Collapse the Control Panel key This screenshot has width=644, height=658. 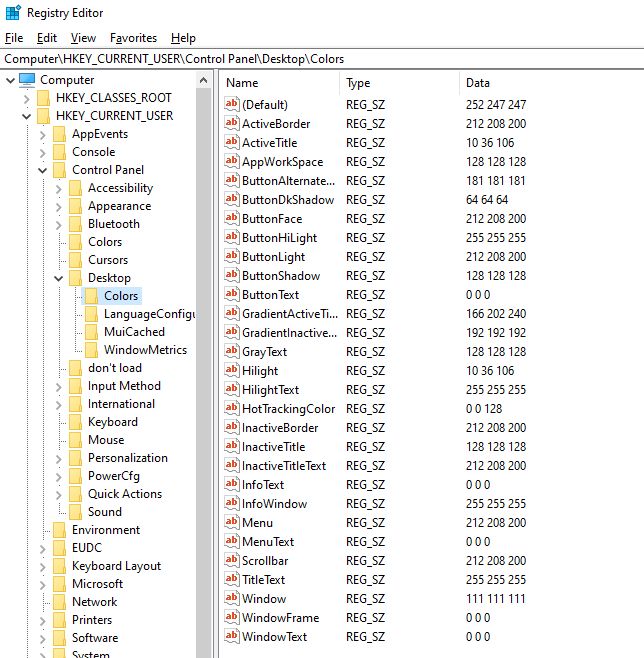click(x=42, y=170)
